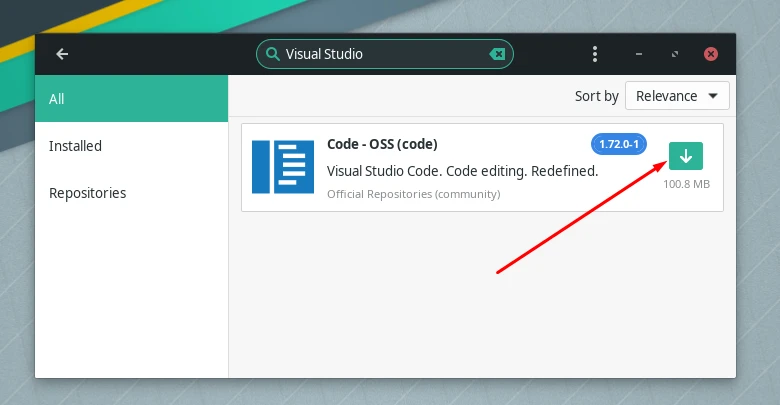Maximize the package manager window
The width and height of the screenshot is (780, 405).
[675, 54]
